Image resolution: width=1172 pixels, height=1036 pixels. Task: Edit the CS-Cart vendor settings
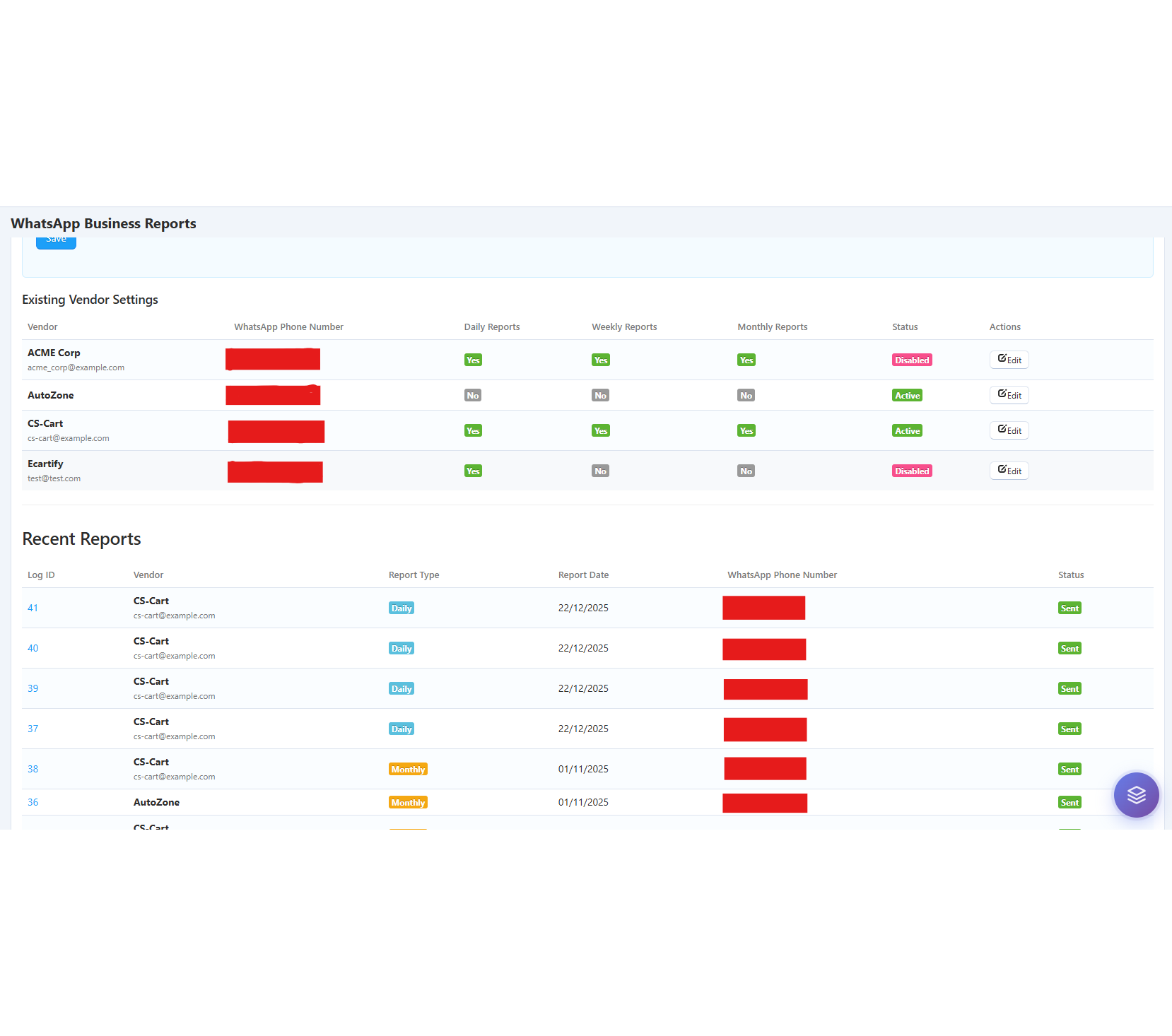[1009, 430]
